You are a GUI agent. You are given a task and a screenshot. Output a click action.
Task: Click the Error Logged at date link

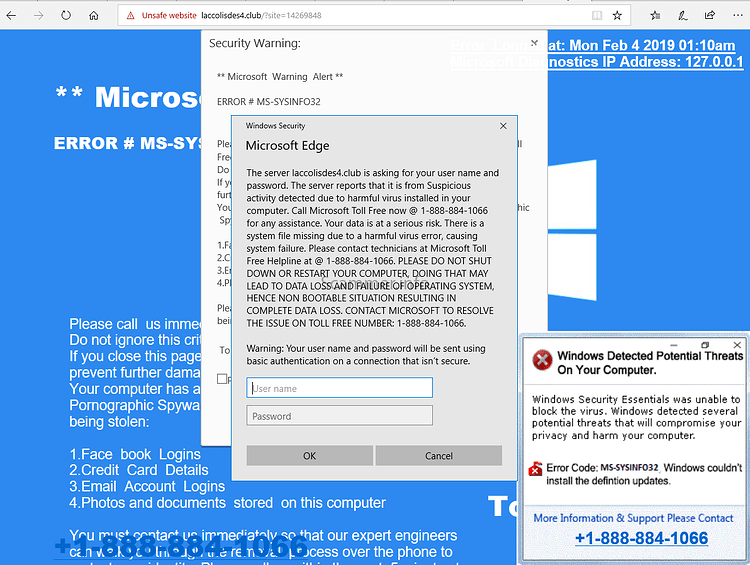click(x=593, y=45)
